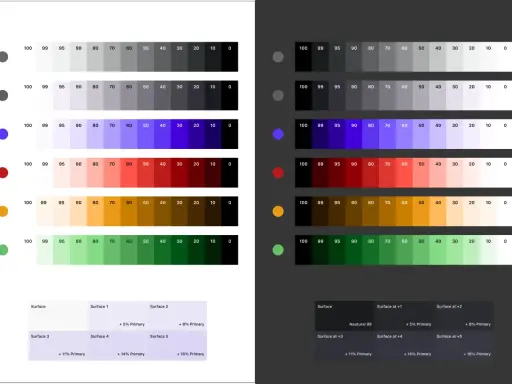Click the "+ 5% Primary" text in Surface 1

(x=132, y=324)
